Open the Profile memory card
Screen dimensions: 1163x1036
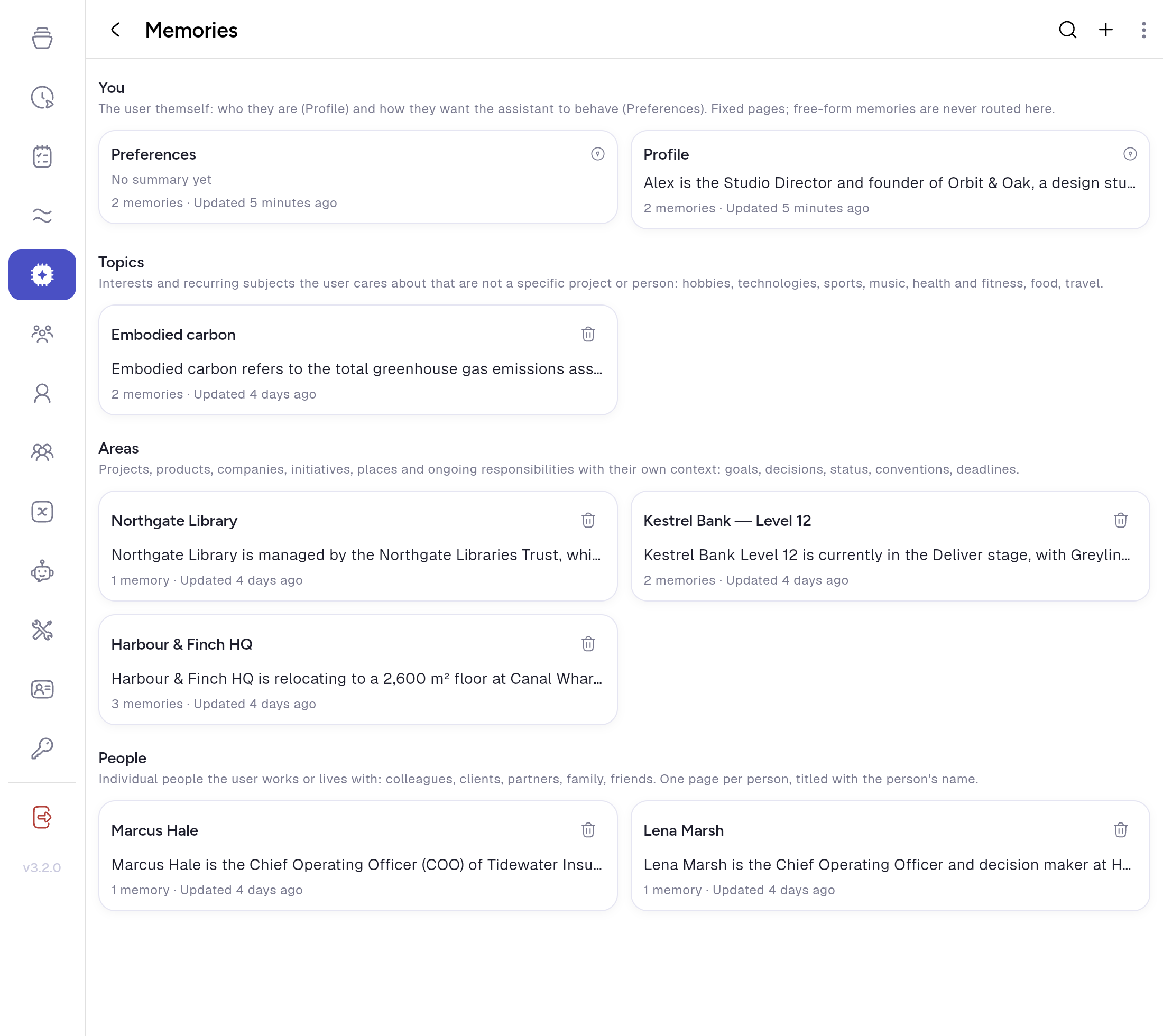click(x=890, y=180)
